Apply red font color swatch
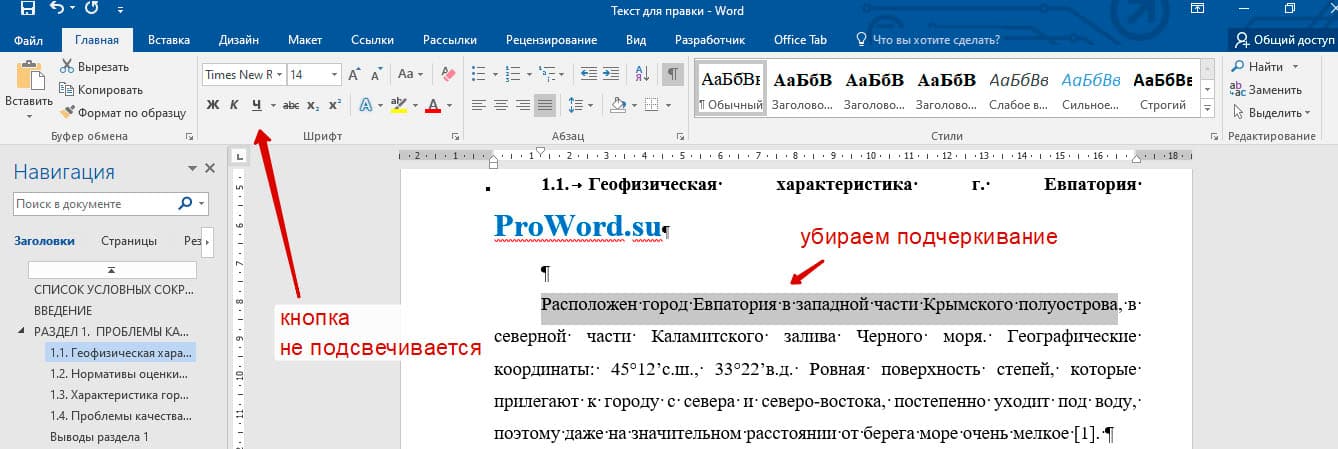 pyautogui.click(x=433, y=105)
